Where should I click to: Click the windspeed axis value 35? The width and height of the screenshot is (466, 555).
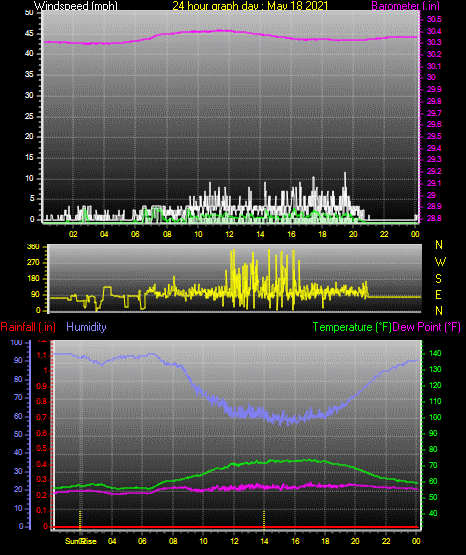[29, 75]
